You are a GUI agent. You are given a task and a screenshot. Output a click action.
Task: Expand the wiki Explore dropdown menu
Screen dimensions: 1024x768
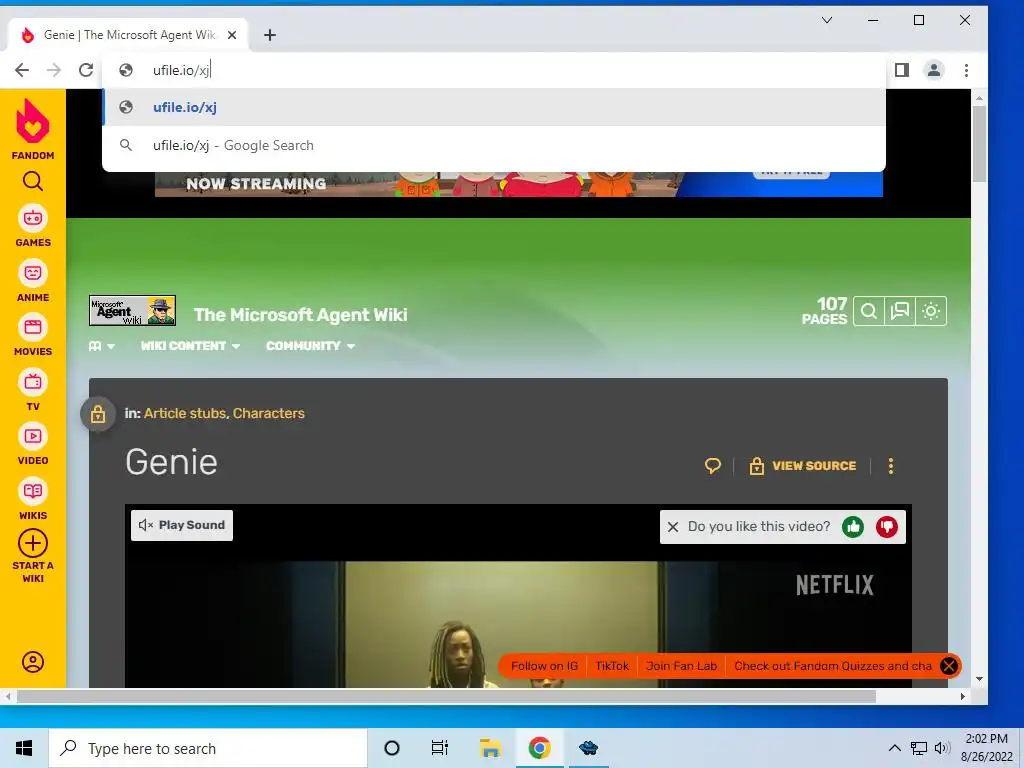coord(102,346)
